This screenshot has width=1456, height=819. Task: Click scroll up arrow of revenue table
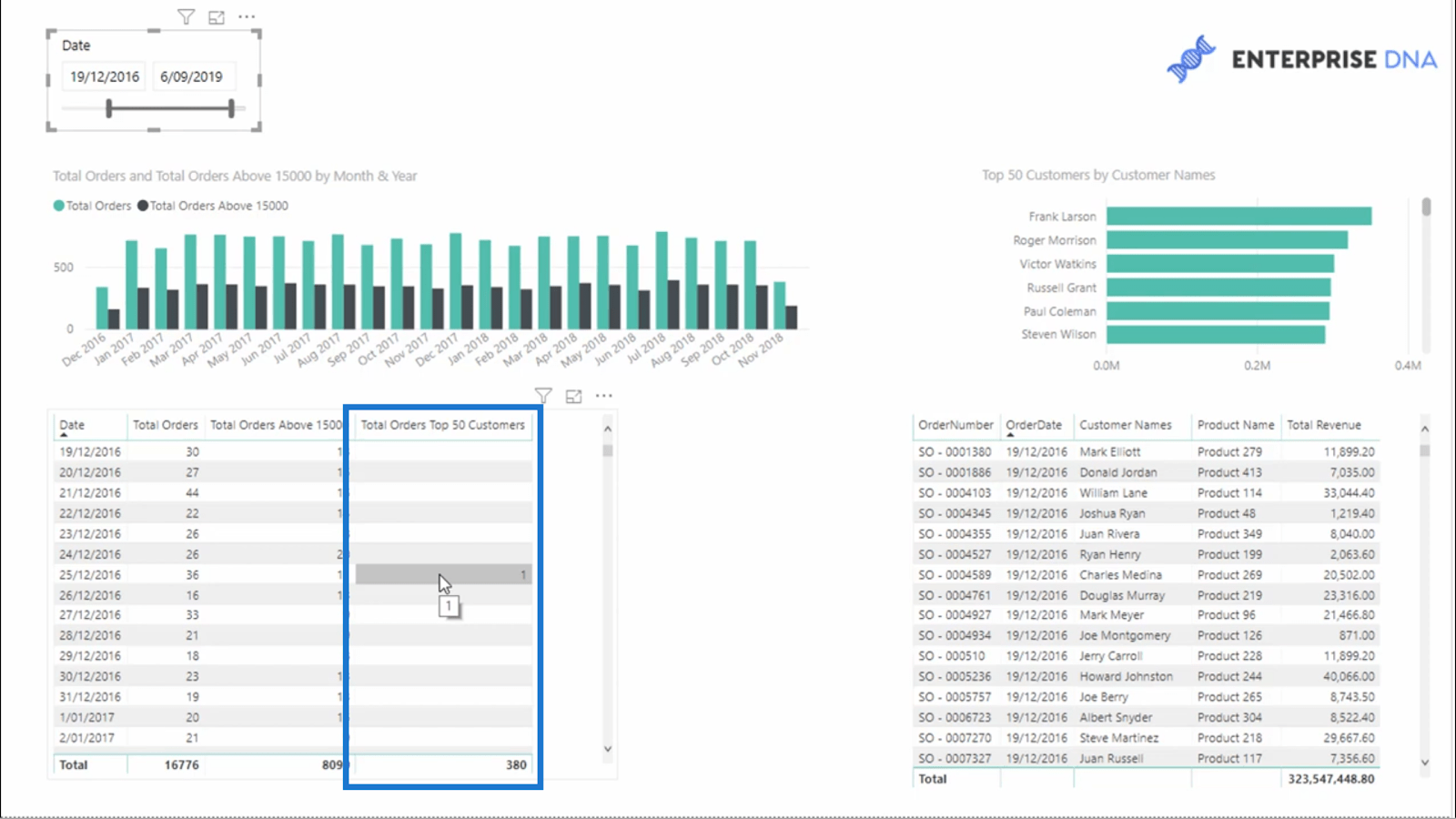(x=1425, y=429)
